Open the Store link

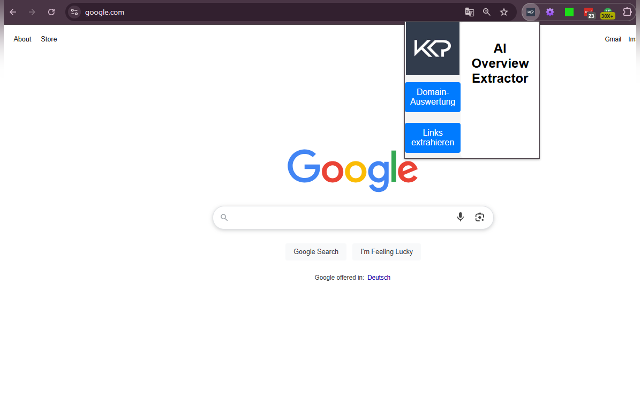click(x=49, y=39)
